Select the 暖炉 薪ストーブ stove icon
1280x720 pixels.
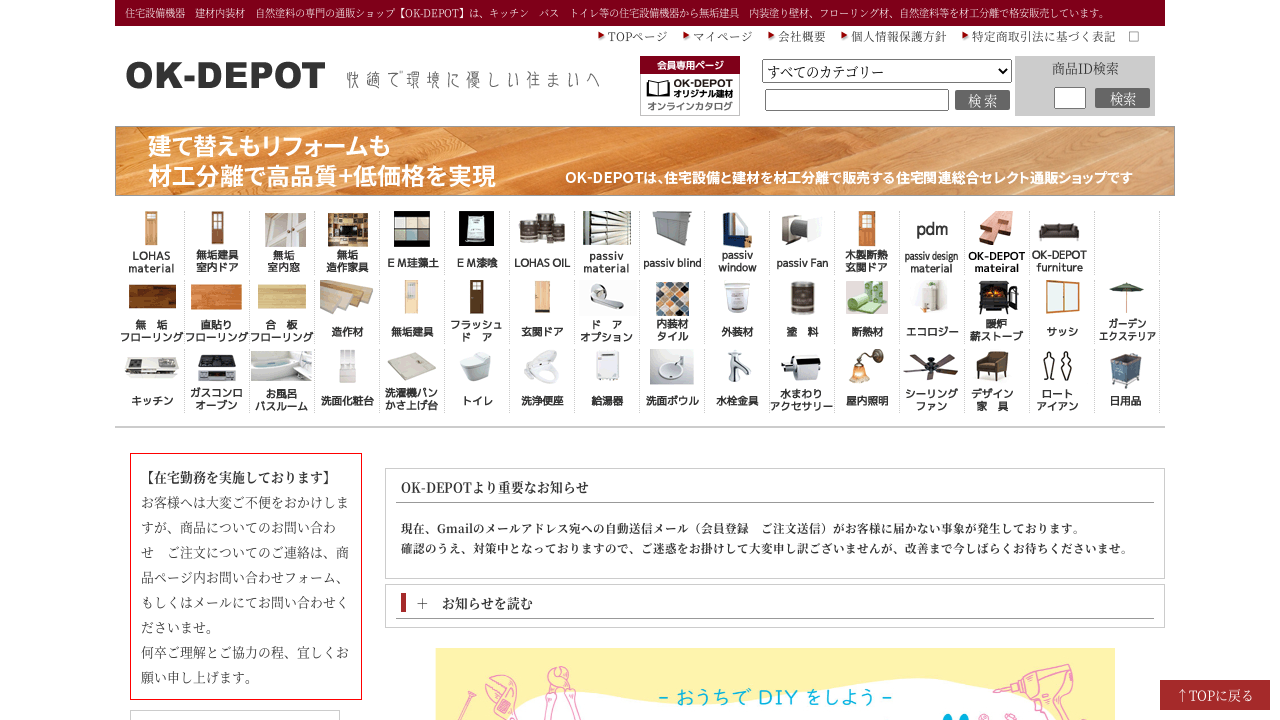[x=996, y=312]
